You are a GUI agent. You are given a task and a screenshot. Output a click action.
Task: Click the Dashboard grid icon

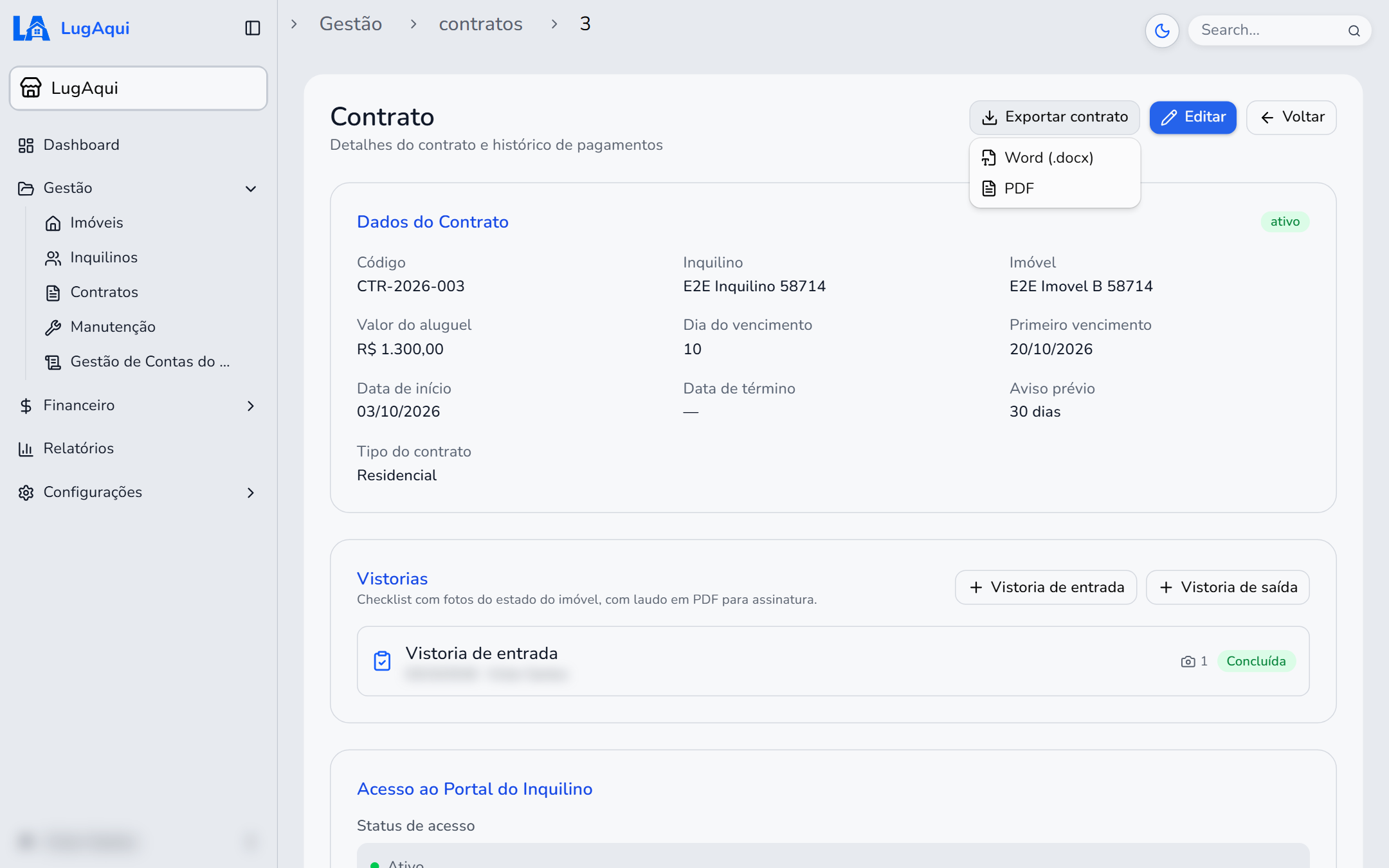click(26, 146)
